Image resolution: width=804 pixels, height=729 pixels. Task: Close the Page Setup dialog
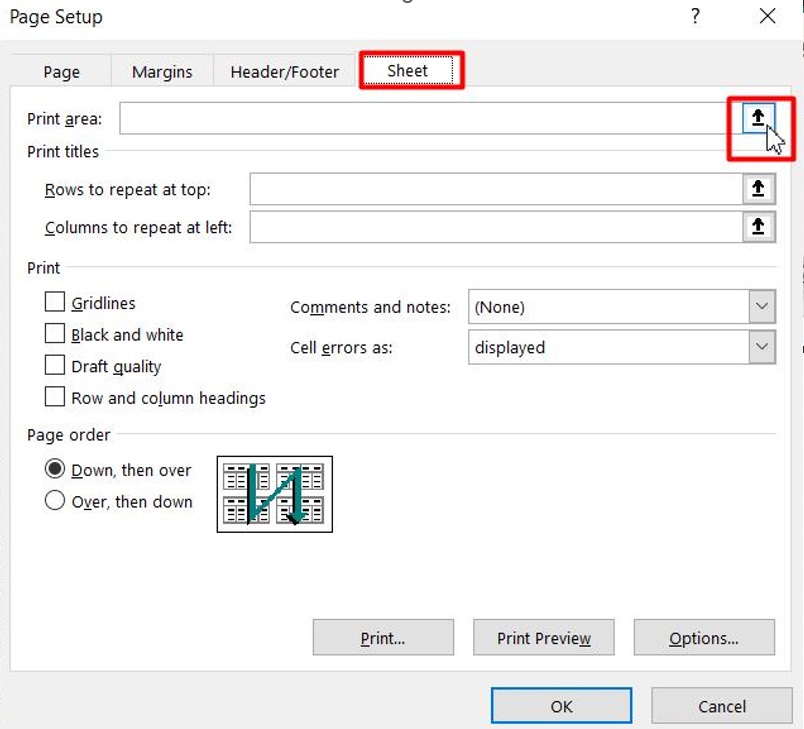(x=768, y=16)
